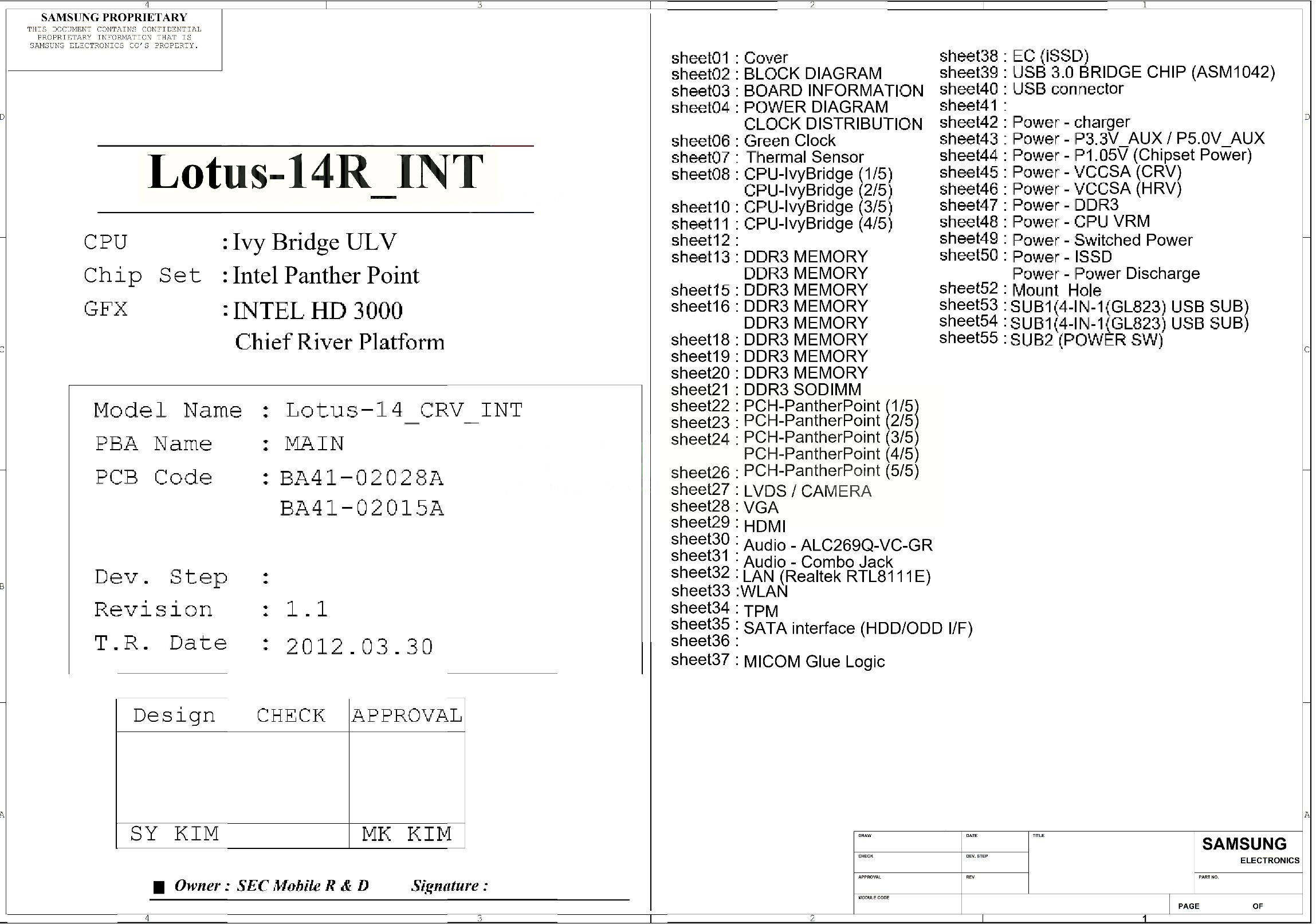This screenshot has width=1316, height=924.
Task: Select 'sheet21 : DDR3 SODIMM' entry
Action: click(767, 390)
